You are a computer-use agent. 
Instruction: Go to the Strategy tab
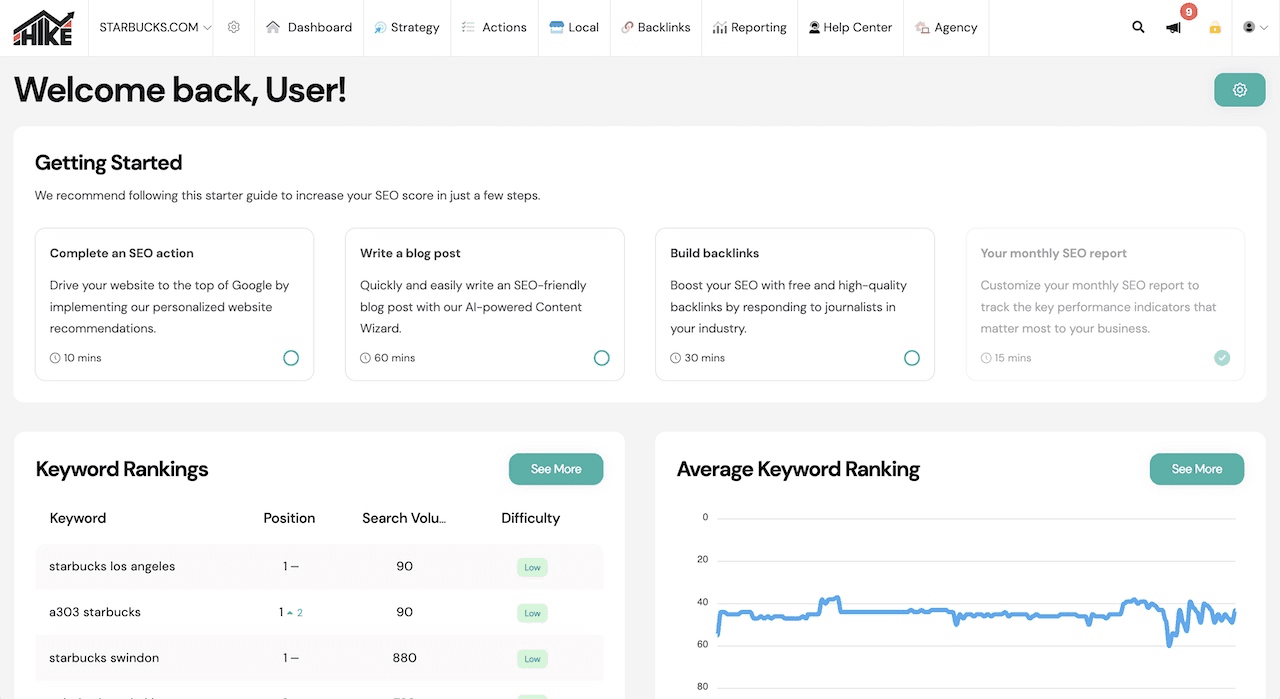click(x=406, y=28)
